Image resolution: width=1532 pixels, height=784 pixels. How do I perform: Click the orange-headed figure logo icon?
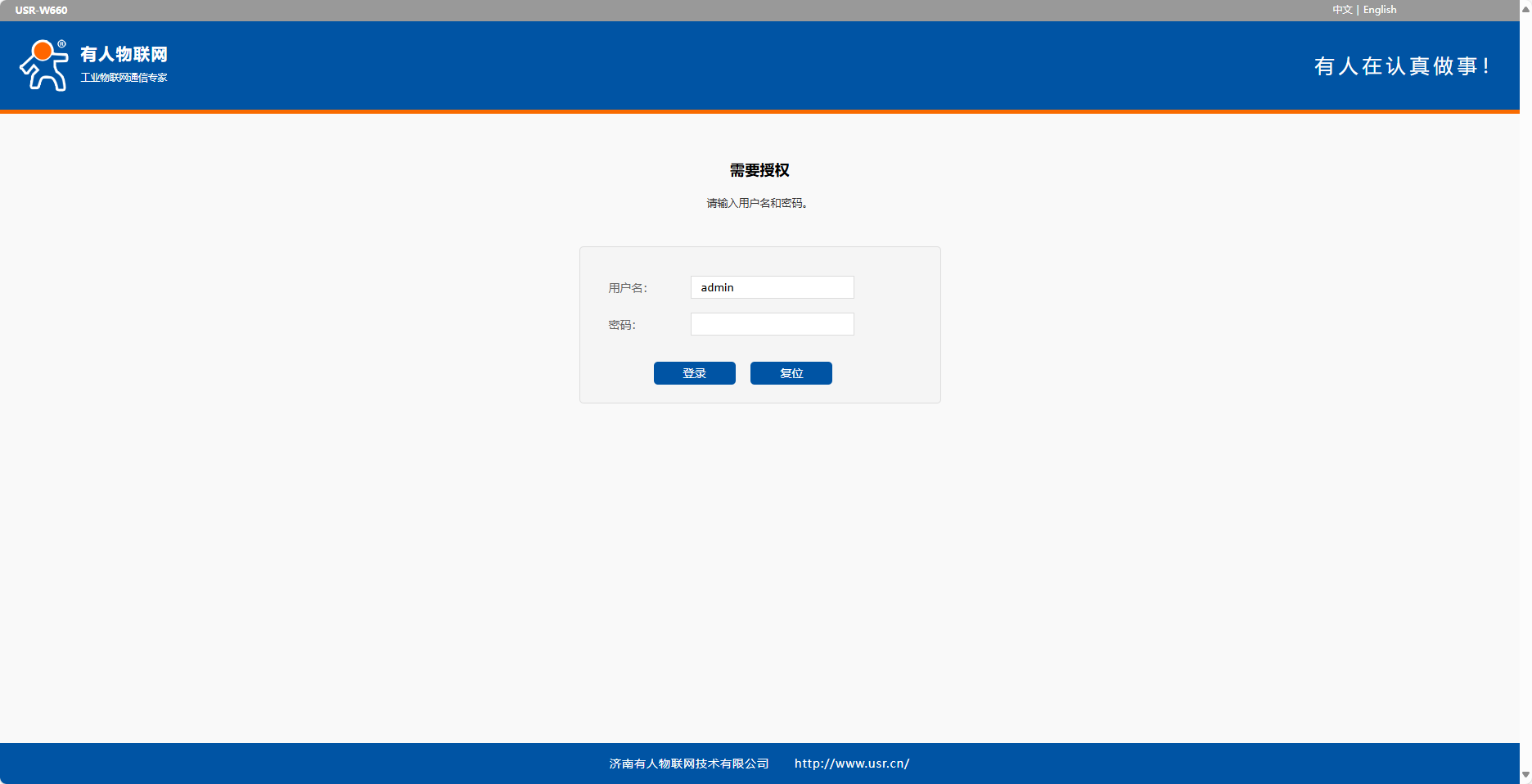43,65
